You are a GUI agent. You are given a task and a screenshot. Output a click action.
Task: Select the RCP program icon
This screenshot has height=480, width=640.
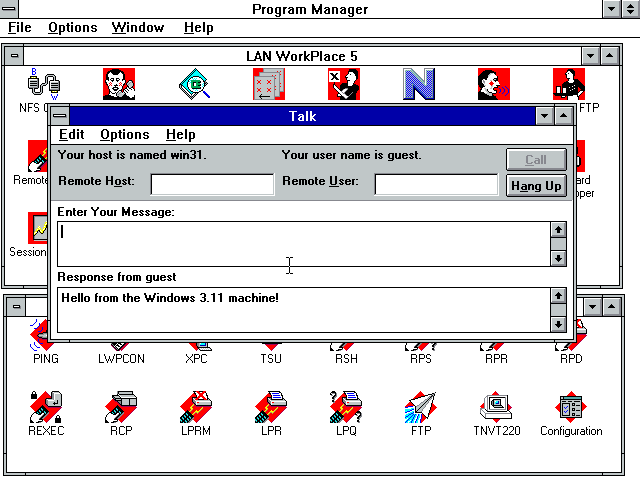click(121, 407)
